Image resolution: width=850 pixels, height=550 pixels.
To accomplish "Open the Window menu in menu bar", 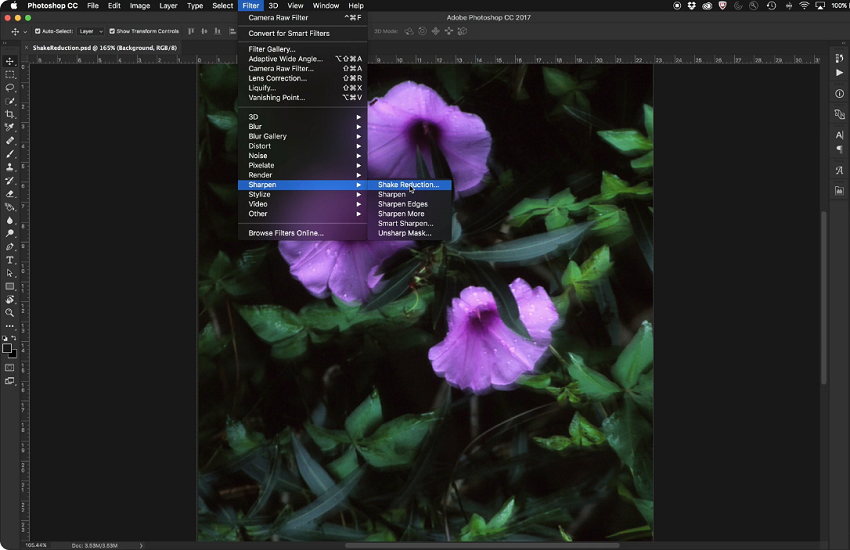I will [326, 5].
